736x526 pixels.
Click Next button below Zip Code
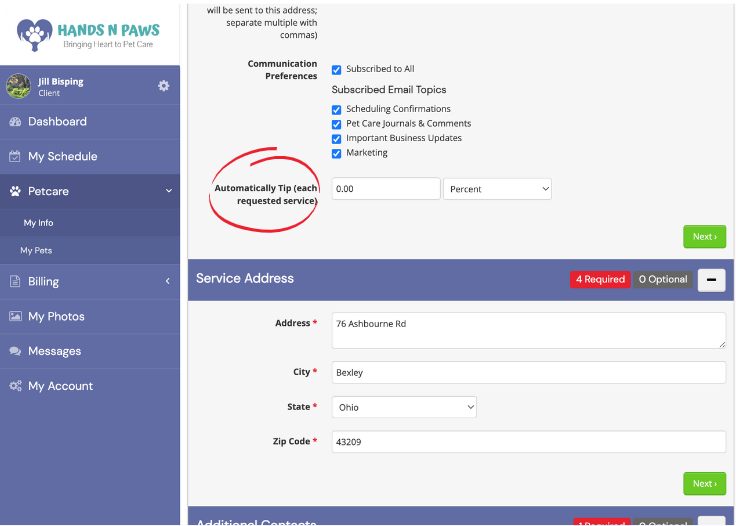pyautogui.click(x=705, y=484)
